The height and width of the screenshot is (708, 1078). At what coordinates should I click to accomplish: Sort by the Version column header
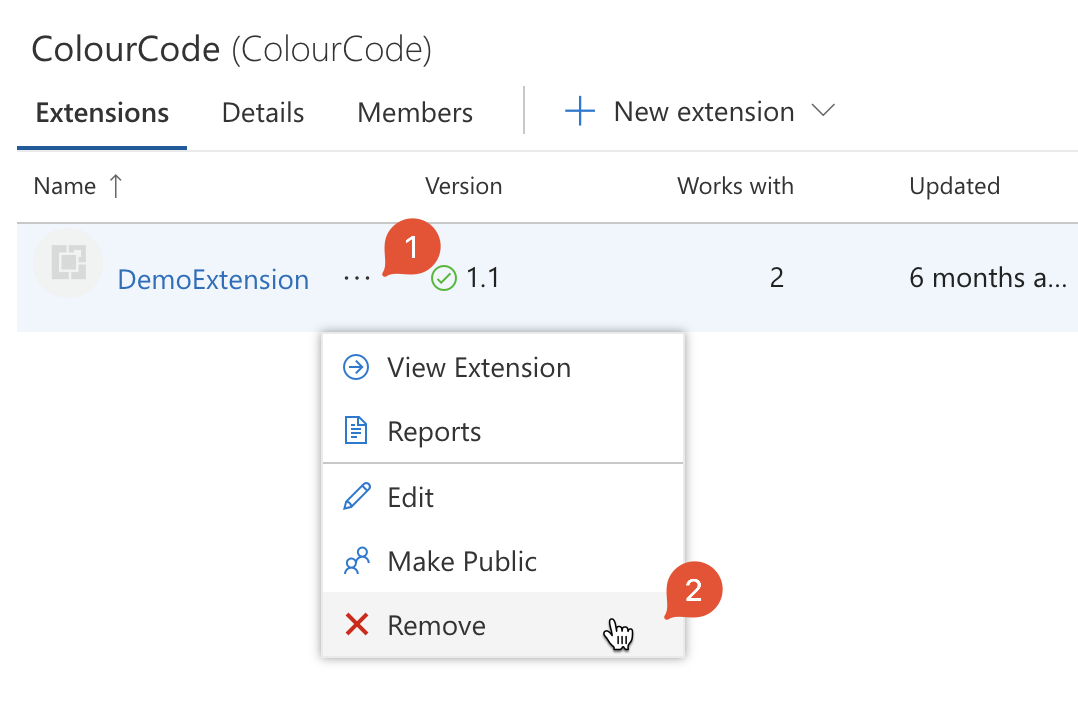(464, 186)
